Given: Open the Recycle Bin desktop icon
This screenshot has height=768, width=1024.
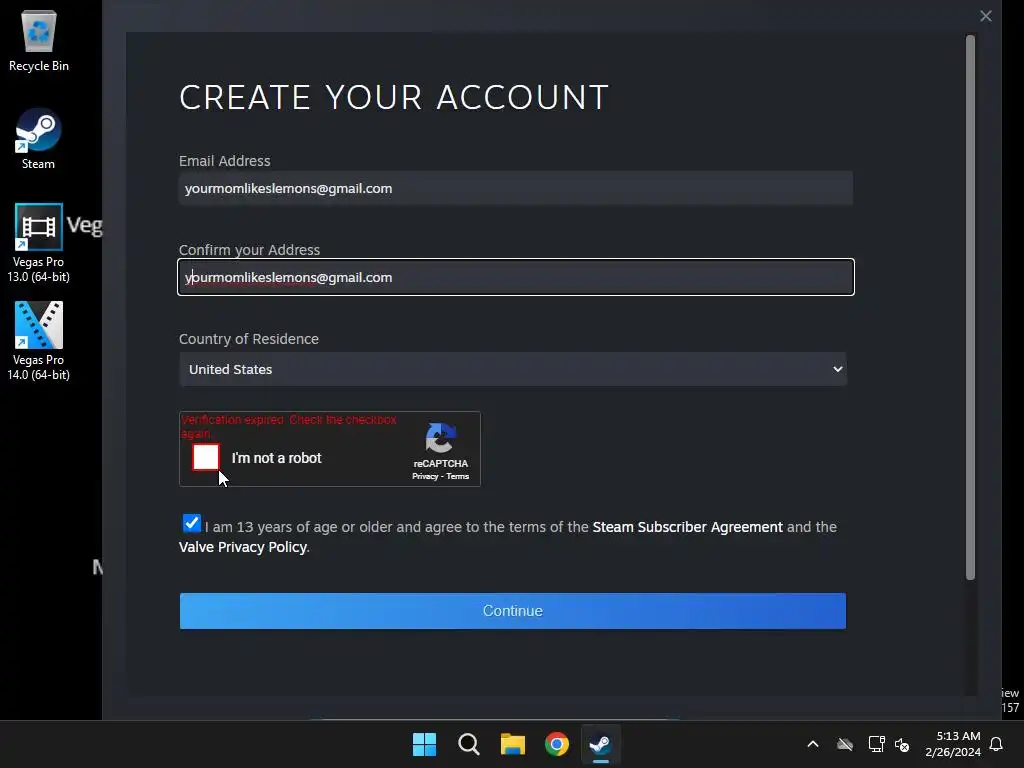Looking at the screenshot, I should tap(39, 40).
